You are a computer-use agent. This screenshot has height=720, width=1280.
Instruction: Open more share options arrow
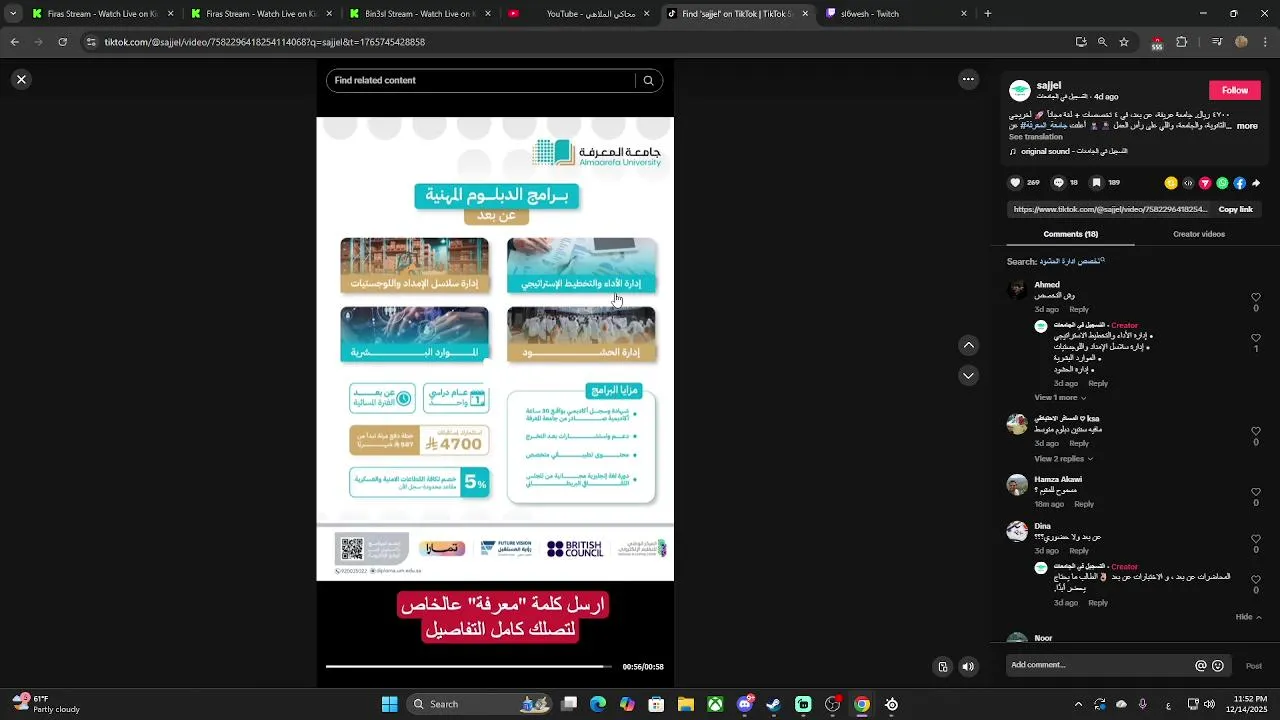pos(1256,183)
